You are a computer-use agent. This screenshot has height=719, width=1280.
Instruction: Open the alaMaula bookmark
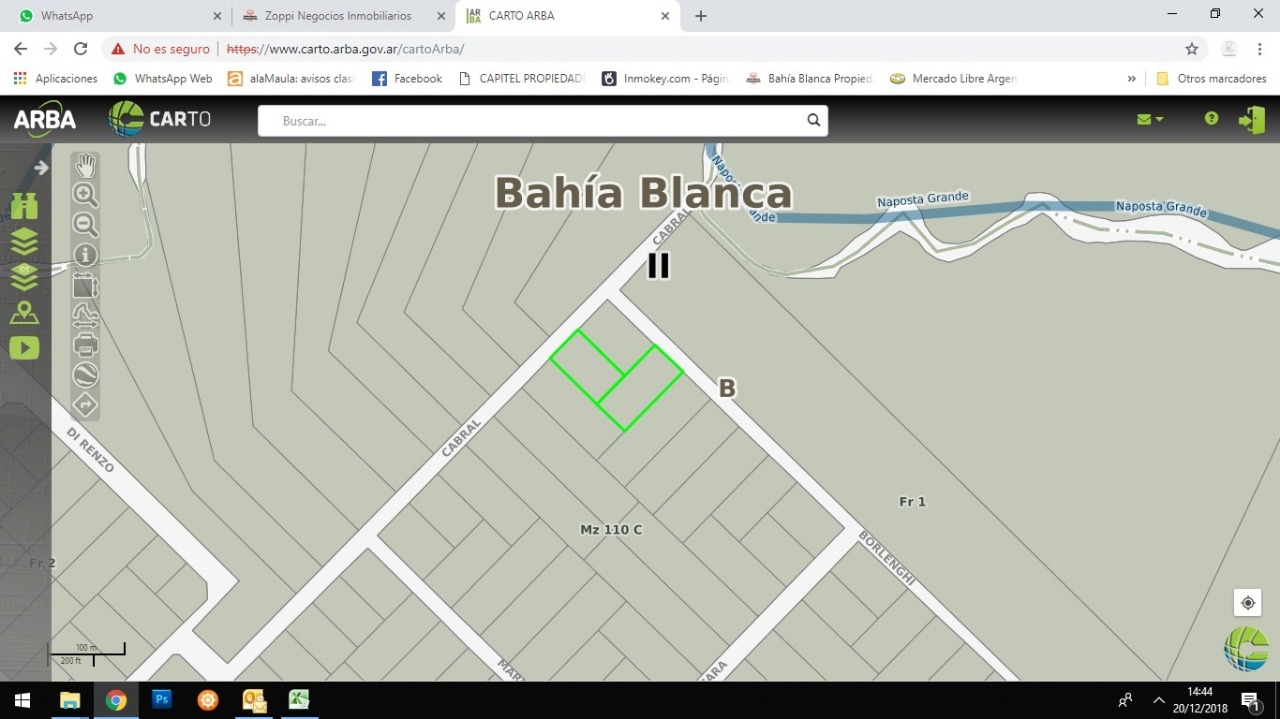point(291,78)
